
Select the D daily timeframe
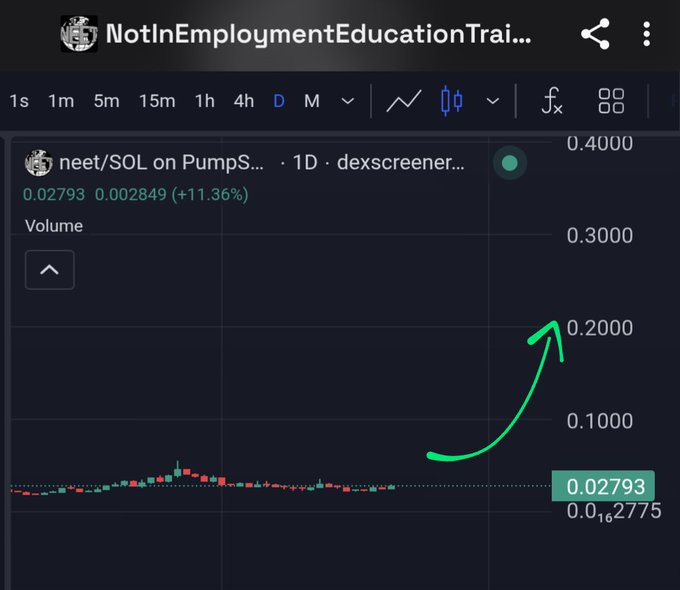(279, 101)
